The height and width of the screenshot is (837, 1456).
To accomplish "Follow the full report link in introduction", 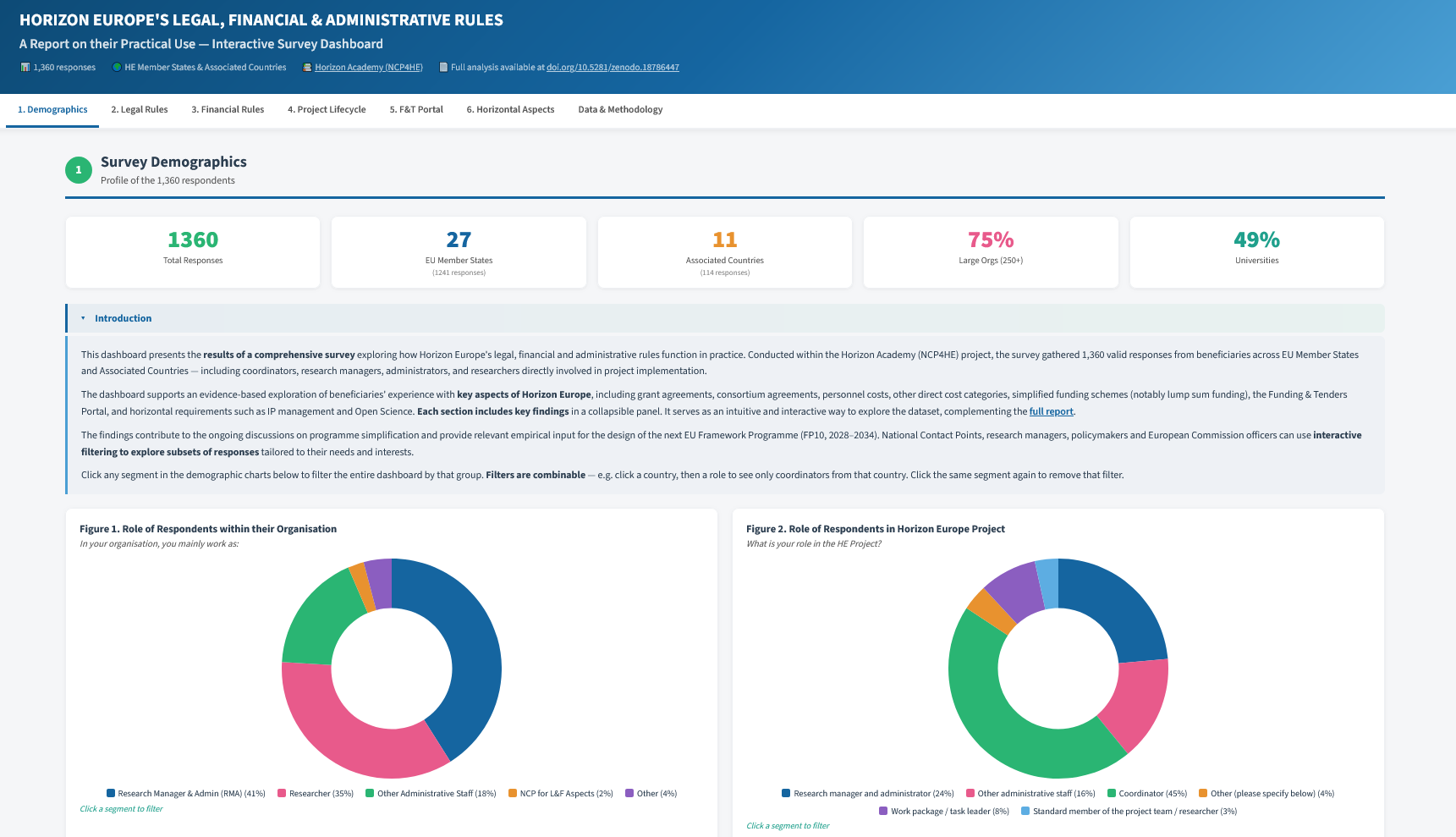I will [x=1051, y=411].
